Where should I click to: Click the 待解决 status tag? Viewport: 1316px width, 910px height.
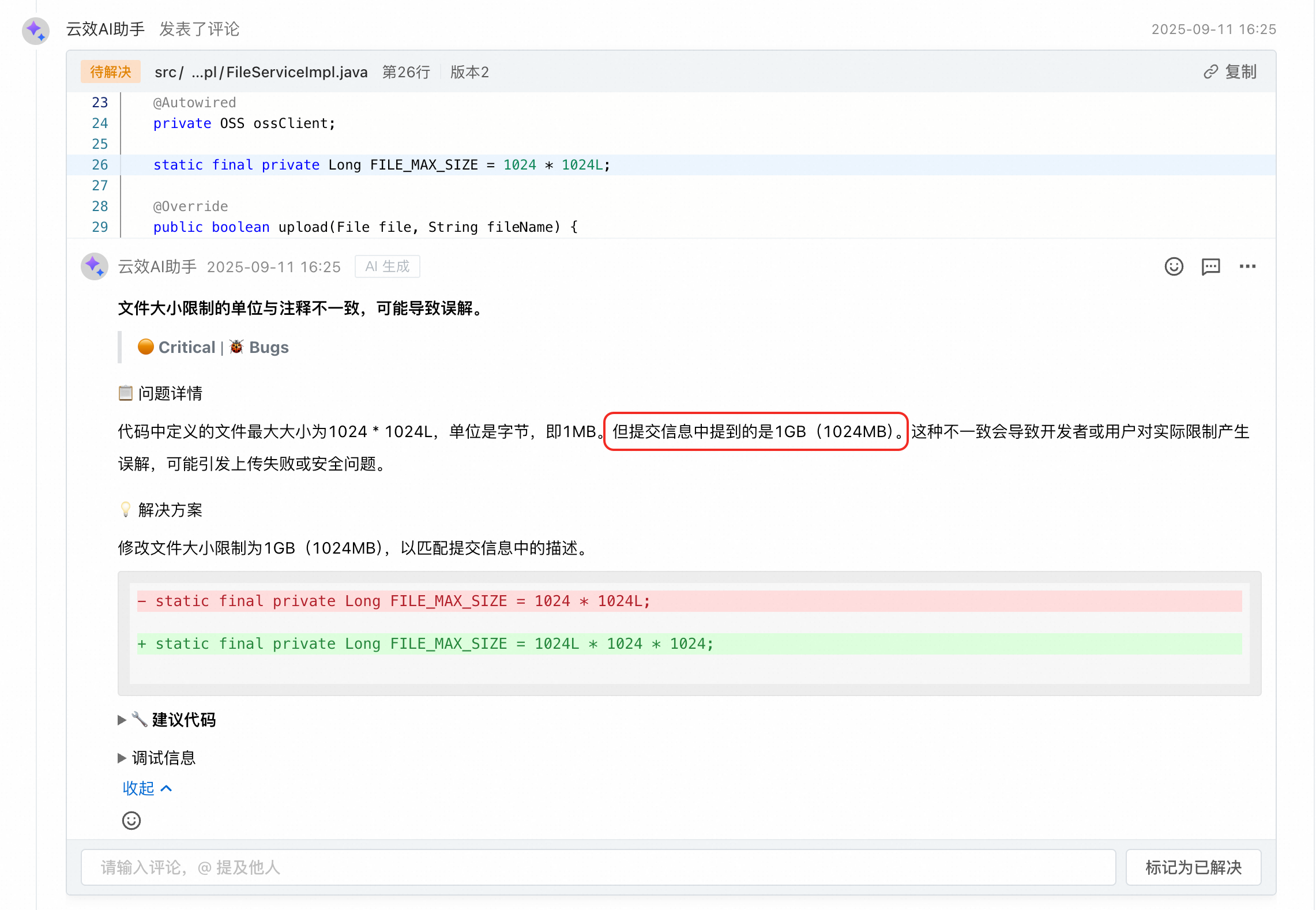(x=111, y=72)
